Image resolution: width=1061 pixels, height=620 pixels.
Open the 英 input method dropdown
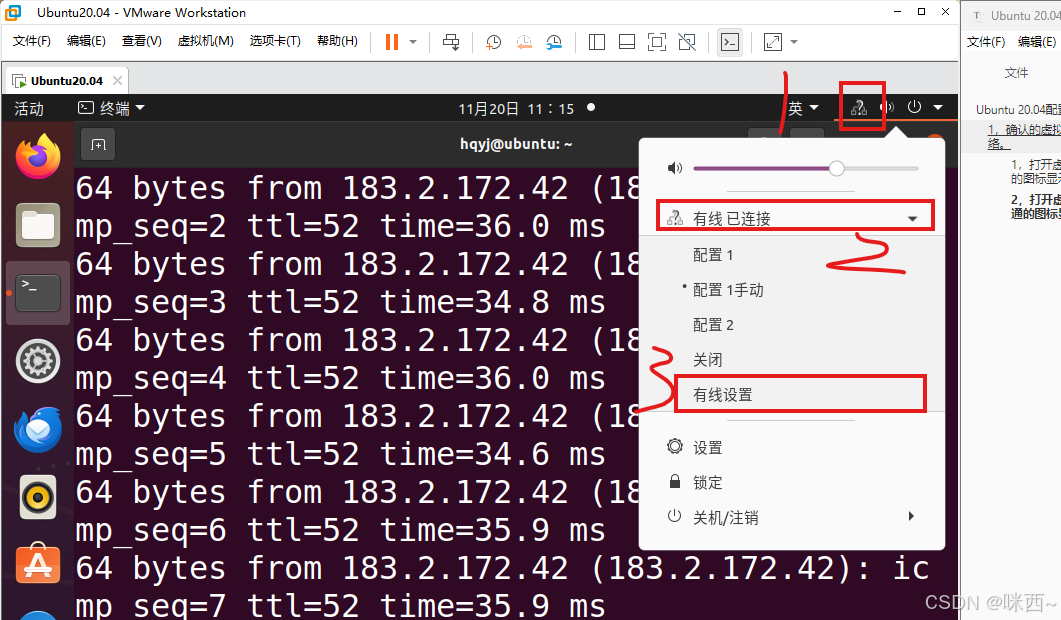(x=803, y=108)
